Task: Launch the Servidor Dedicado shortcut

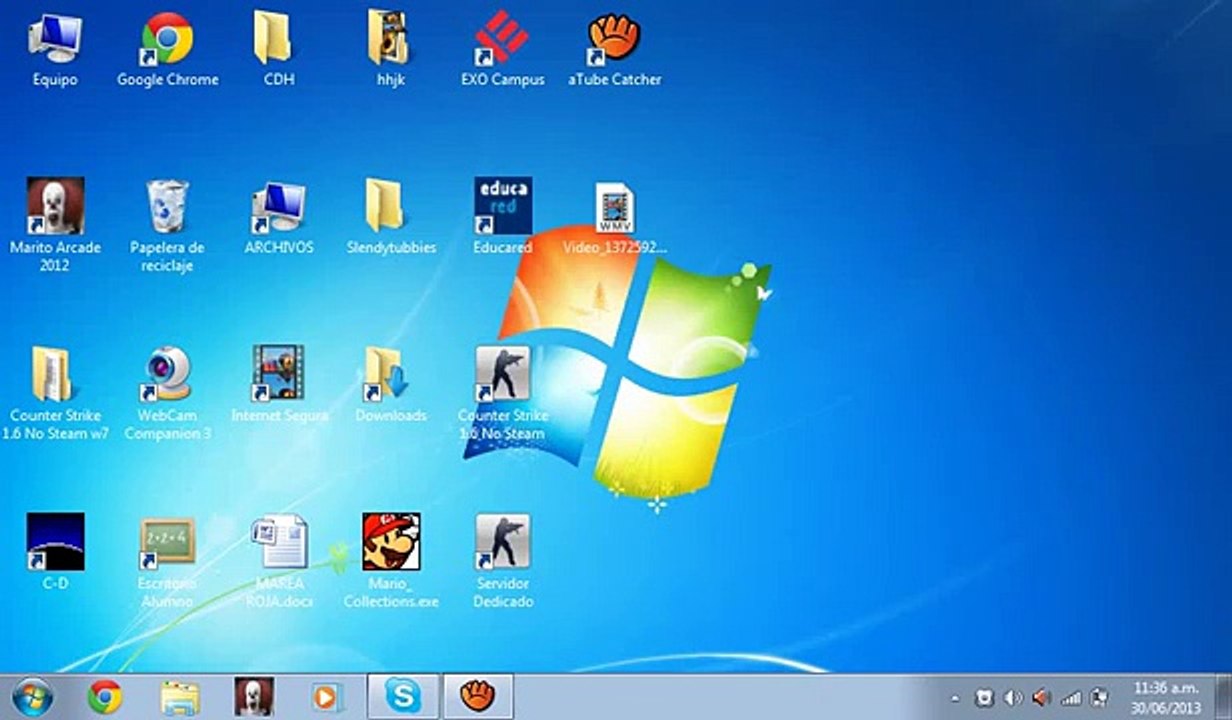Action: click(503, 562)
